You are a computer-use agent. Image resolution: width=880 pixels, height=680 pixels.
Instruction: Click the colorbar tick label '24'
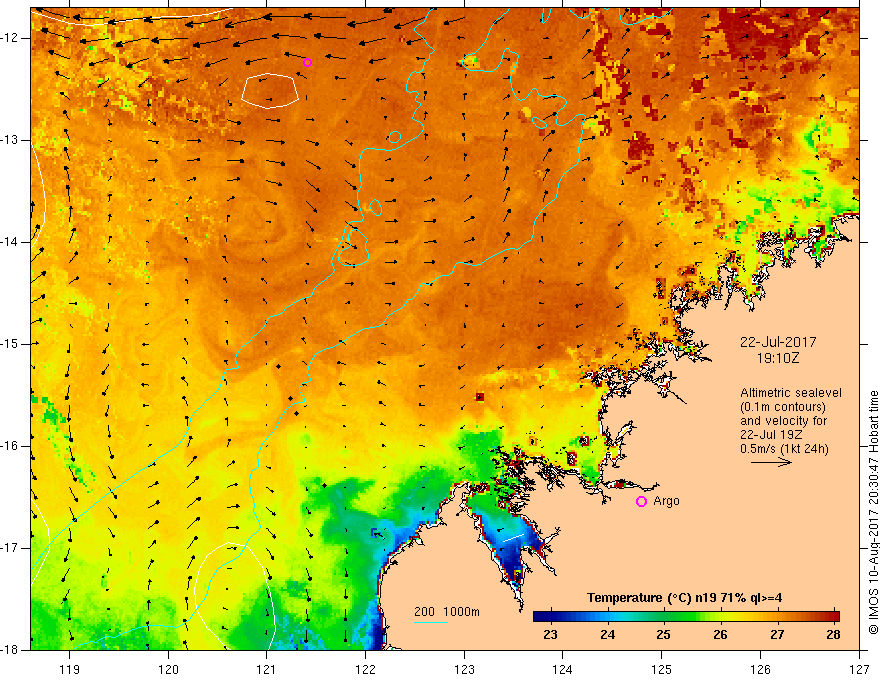[x=607, y=635]
